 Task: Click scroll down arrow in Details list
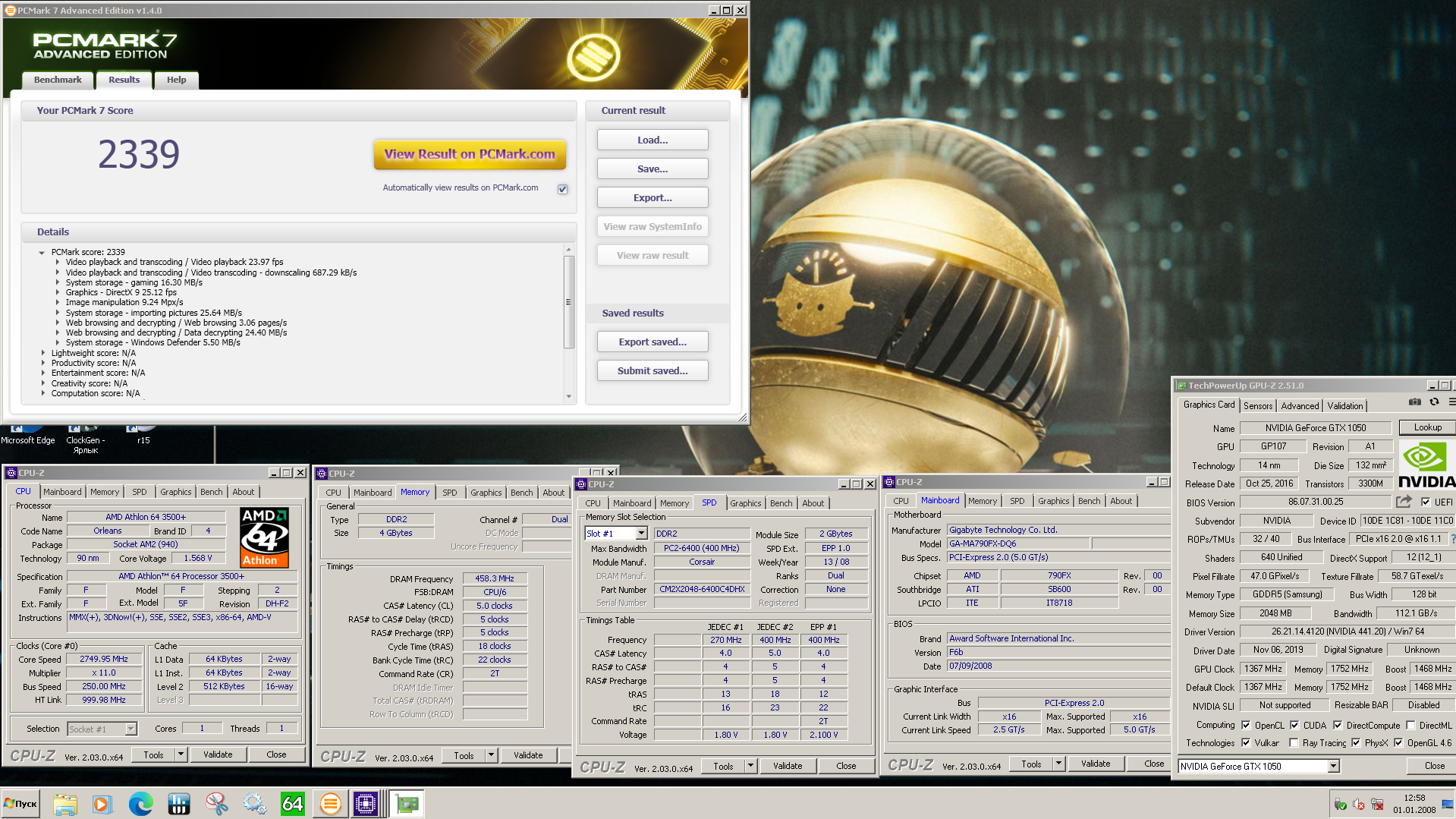click(568, 396)
